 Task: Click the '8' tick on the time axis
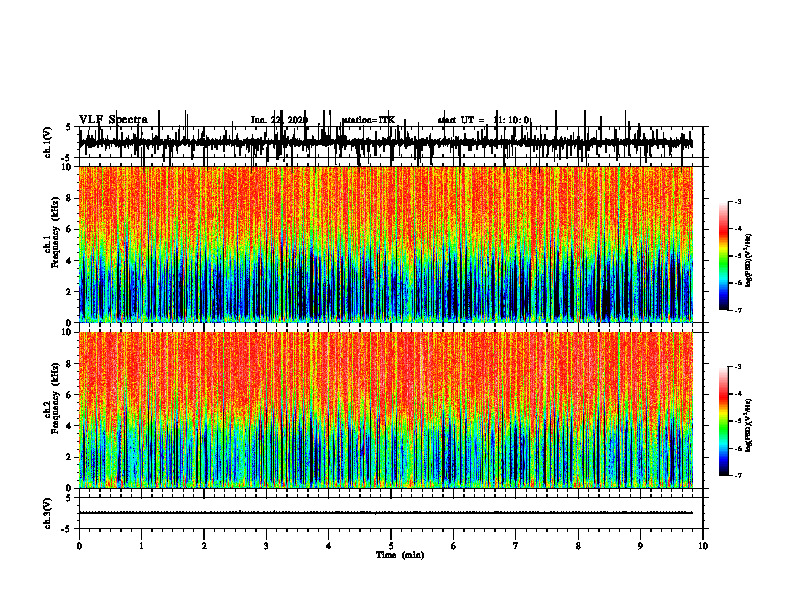point(578,546)
